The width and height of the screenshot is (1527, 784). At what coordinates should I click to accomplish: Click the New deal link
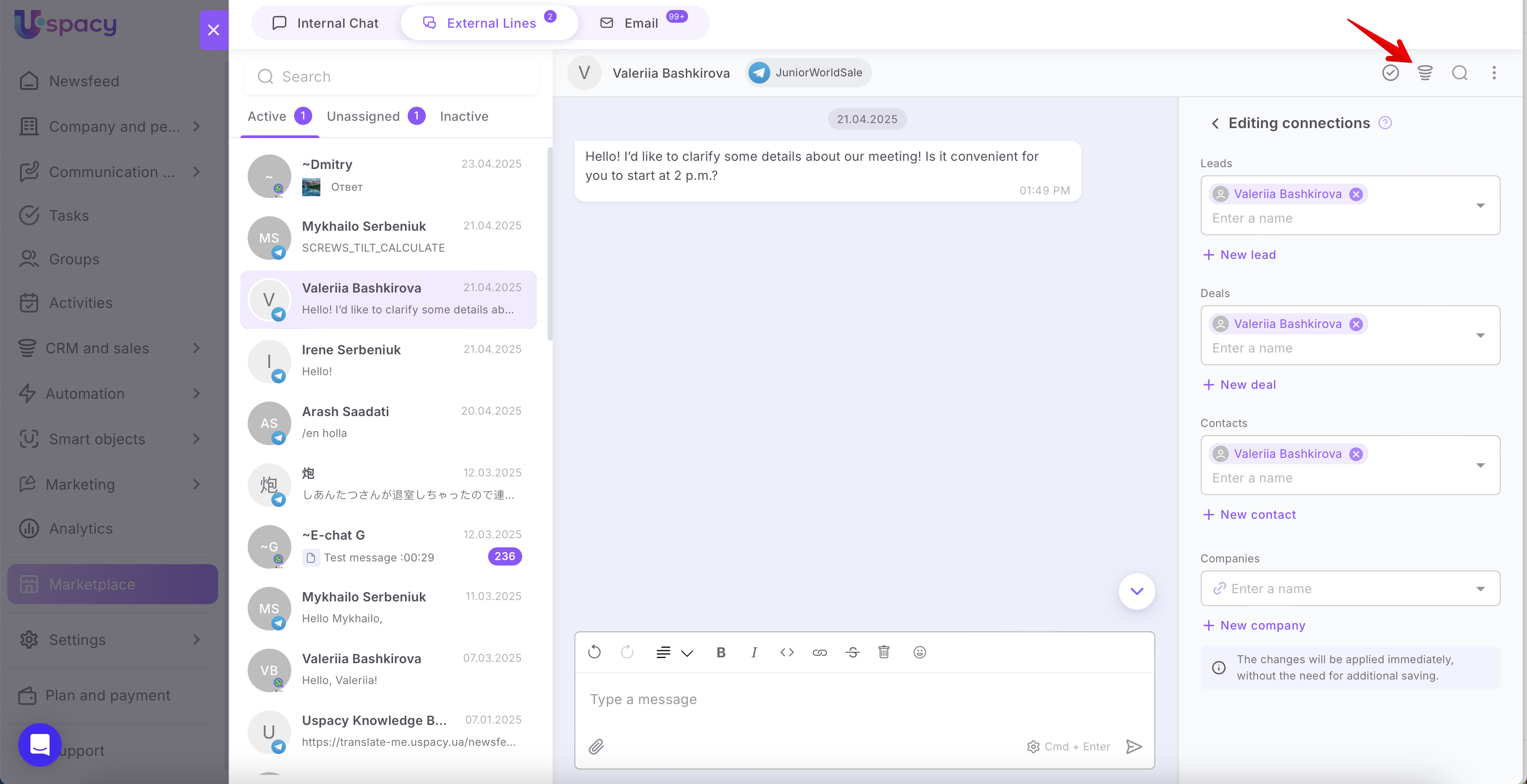click(1247, 385)
